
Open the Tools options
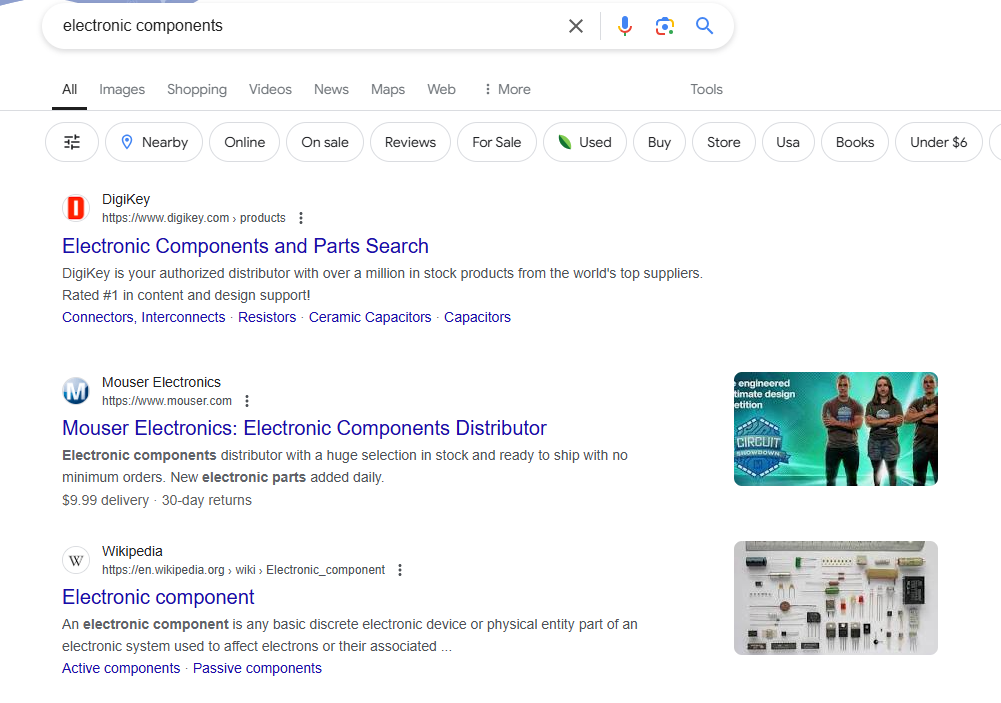click(706, 89)
